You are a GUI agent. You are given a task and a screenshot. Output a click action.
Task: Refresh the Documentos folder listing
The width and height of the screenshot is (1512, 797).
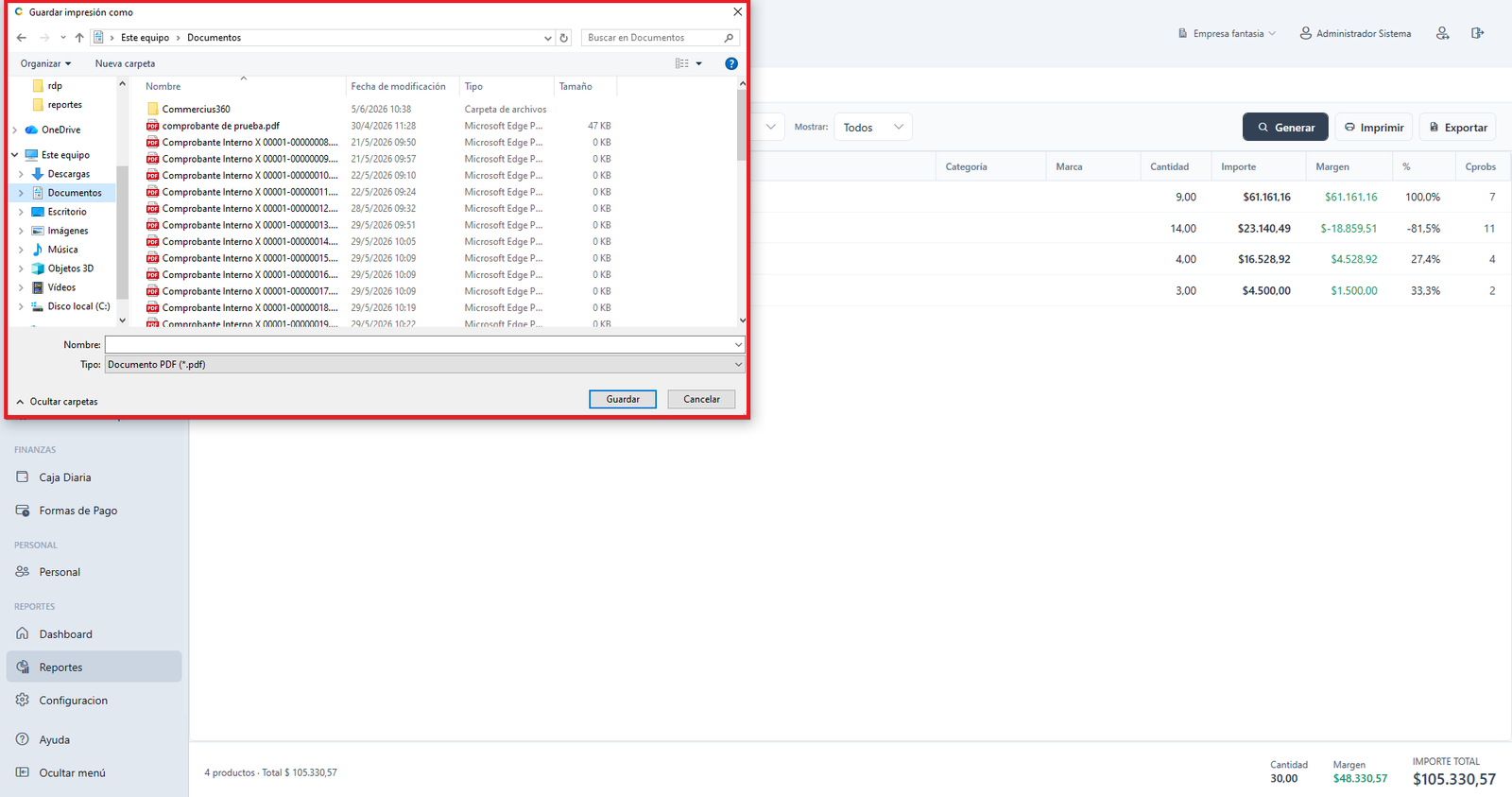point(564,38)
